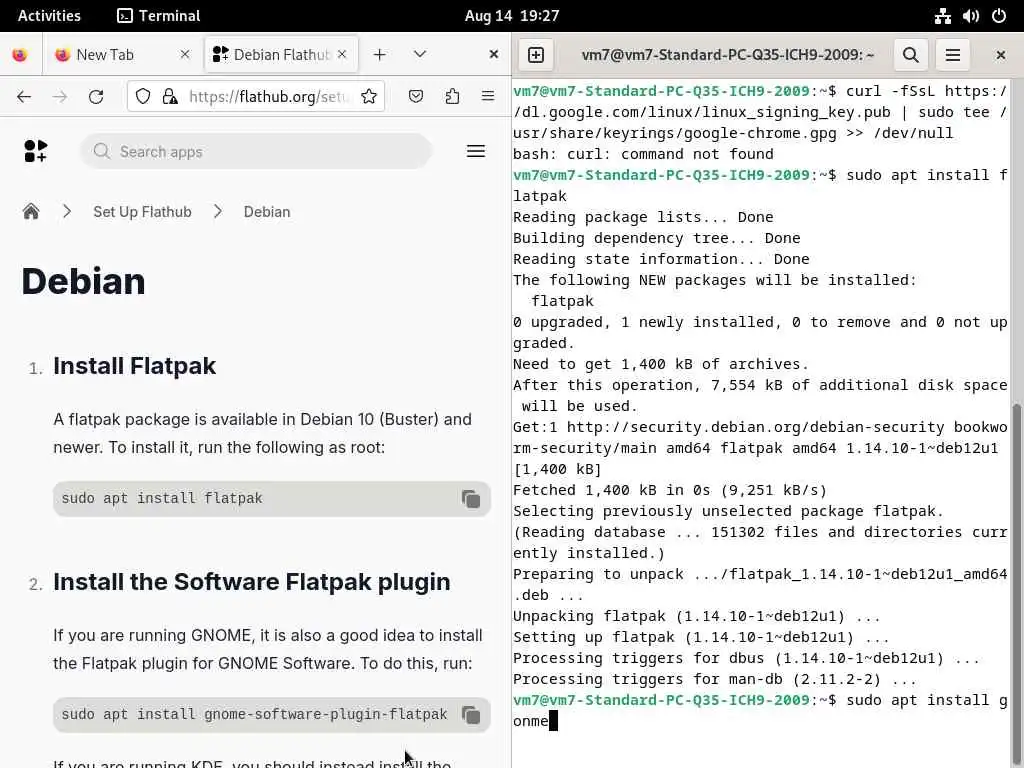Click Install the Software Flatpak plugin heading

252,582
